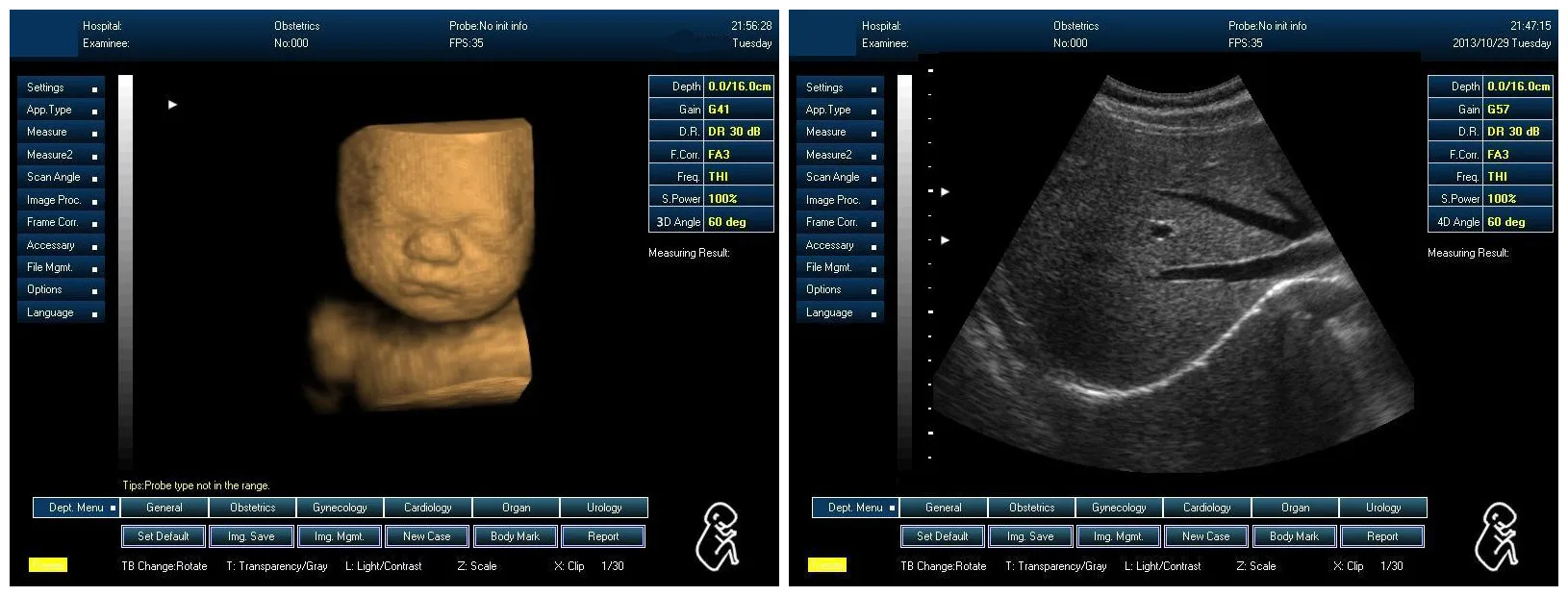Open Accessary menu in left 3D window
The width and height of the screenshot is (1568, 596).
coord(61,245)
